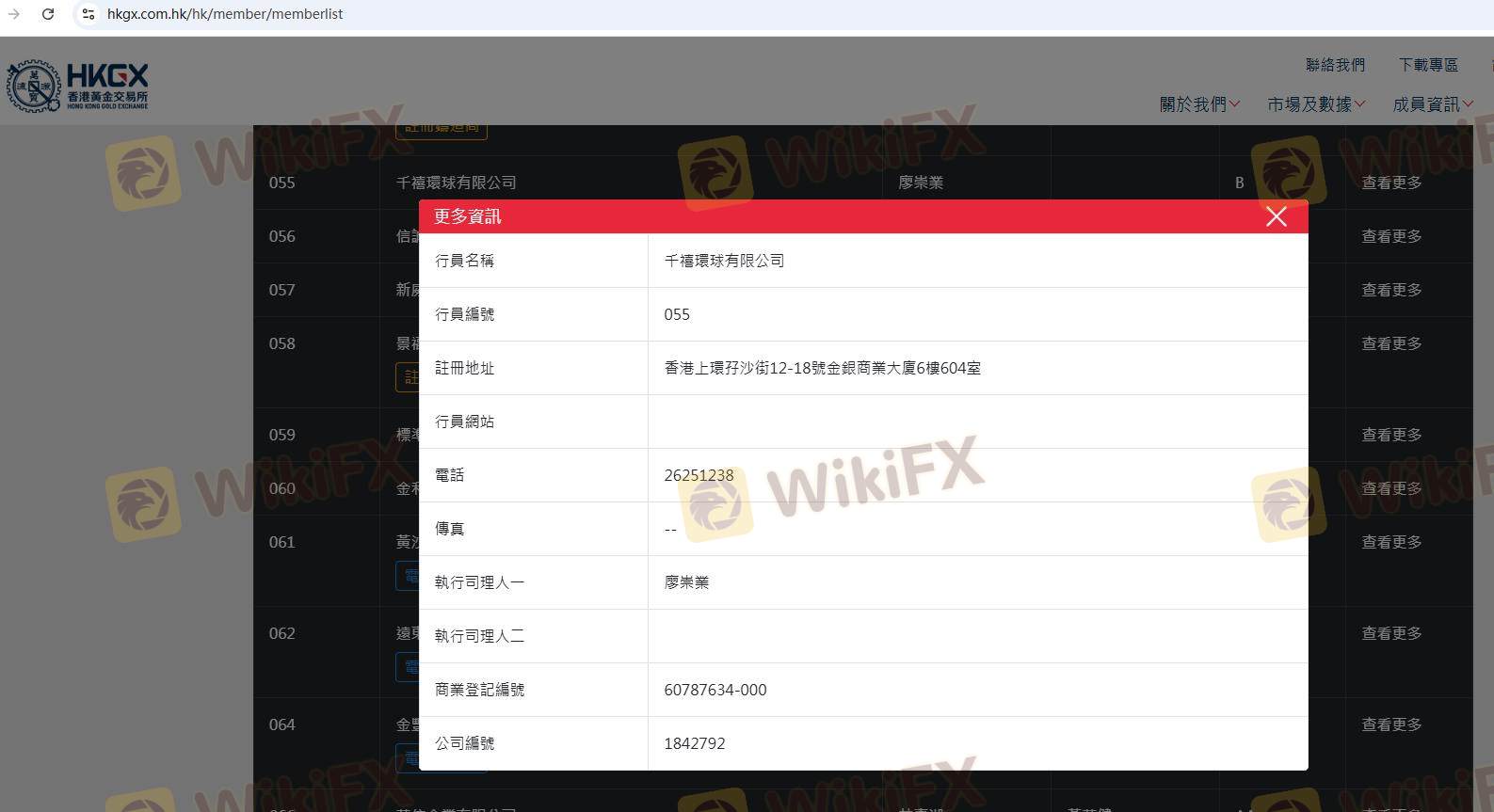Click 查看更多 for member 055

tap(1391, 183)
